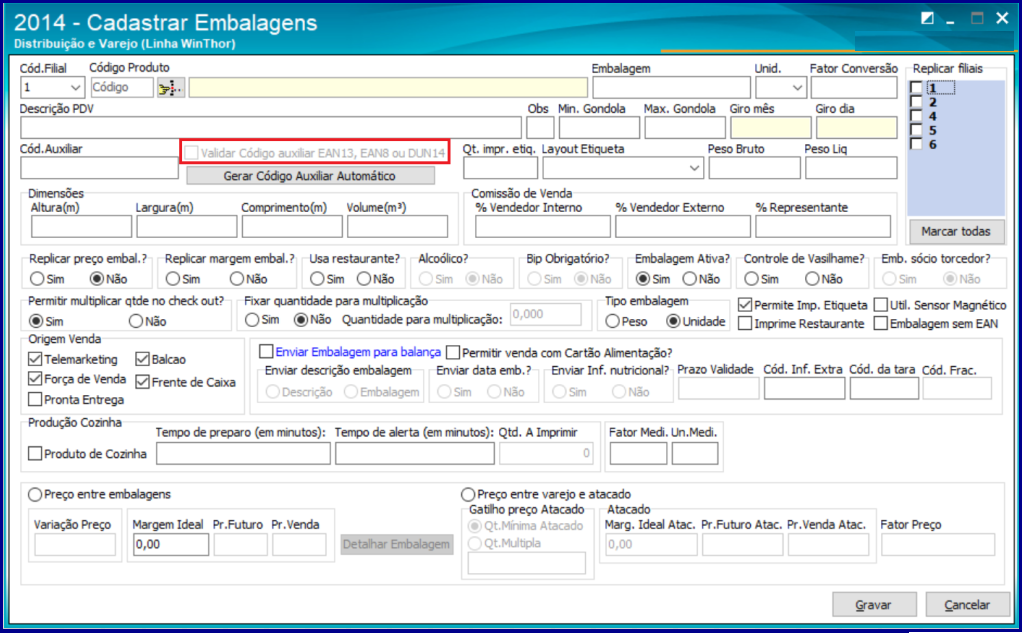1022x633 pixels.
Task: Click the Cód. Inf. Extra field
Action: coord(804,389)
